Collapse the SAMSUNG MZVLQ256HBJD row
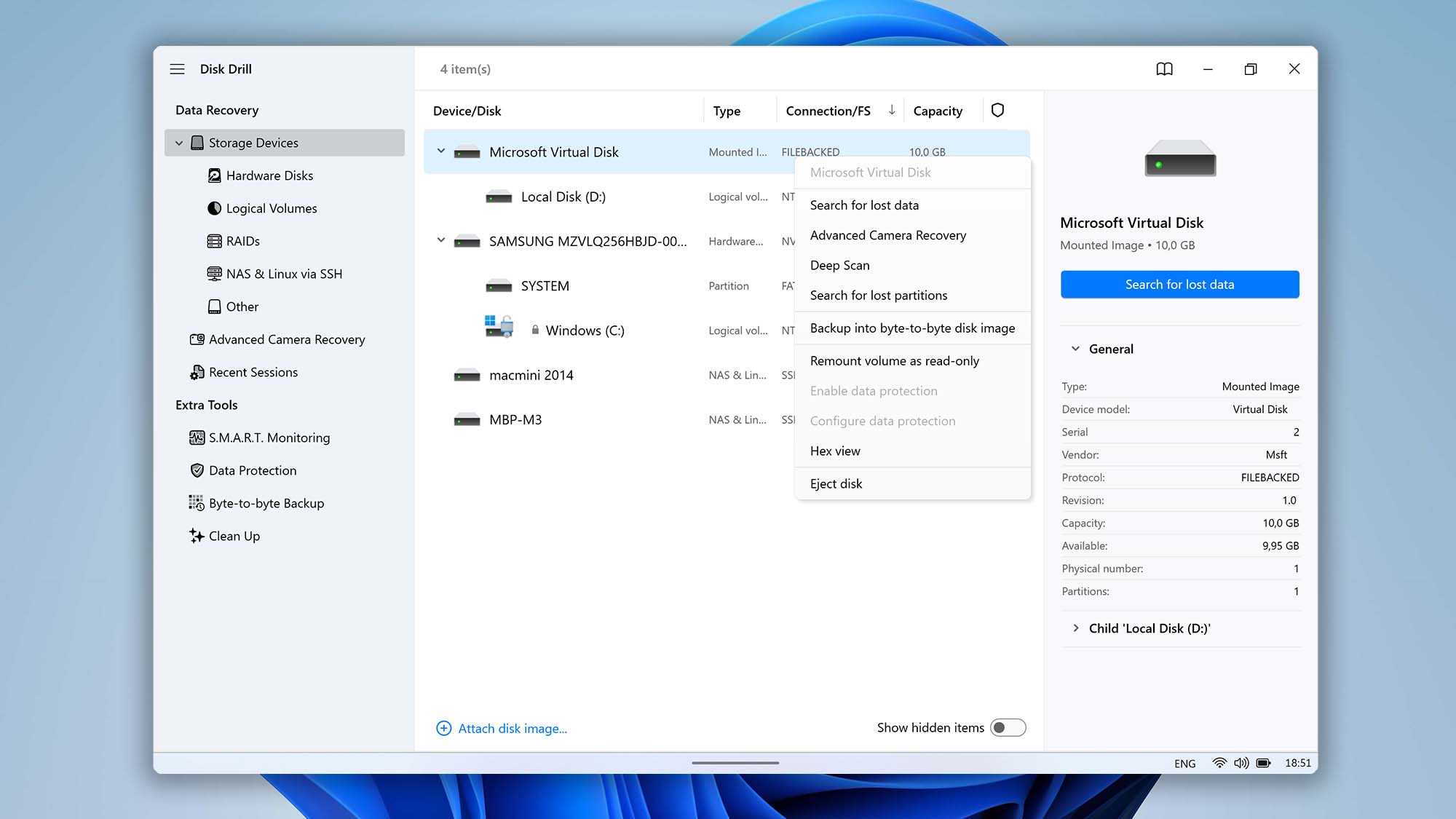 tap(441, 240)
